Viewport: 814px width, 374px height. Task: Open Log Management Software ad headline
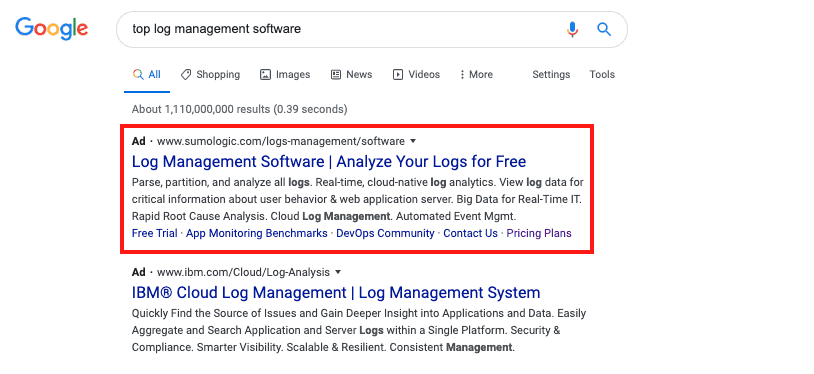point(329,162)
